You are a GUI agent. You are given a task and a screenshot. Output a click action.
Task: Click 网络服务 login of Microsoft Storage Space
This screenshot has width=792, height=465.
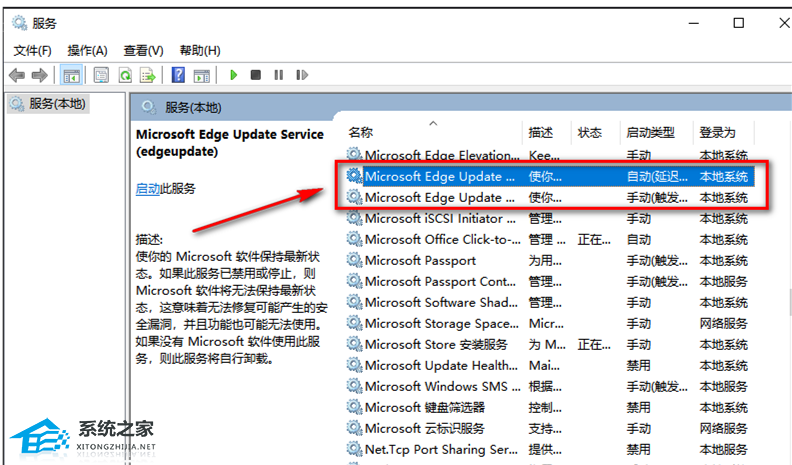pyautogui.click(x=723, y=324)
